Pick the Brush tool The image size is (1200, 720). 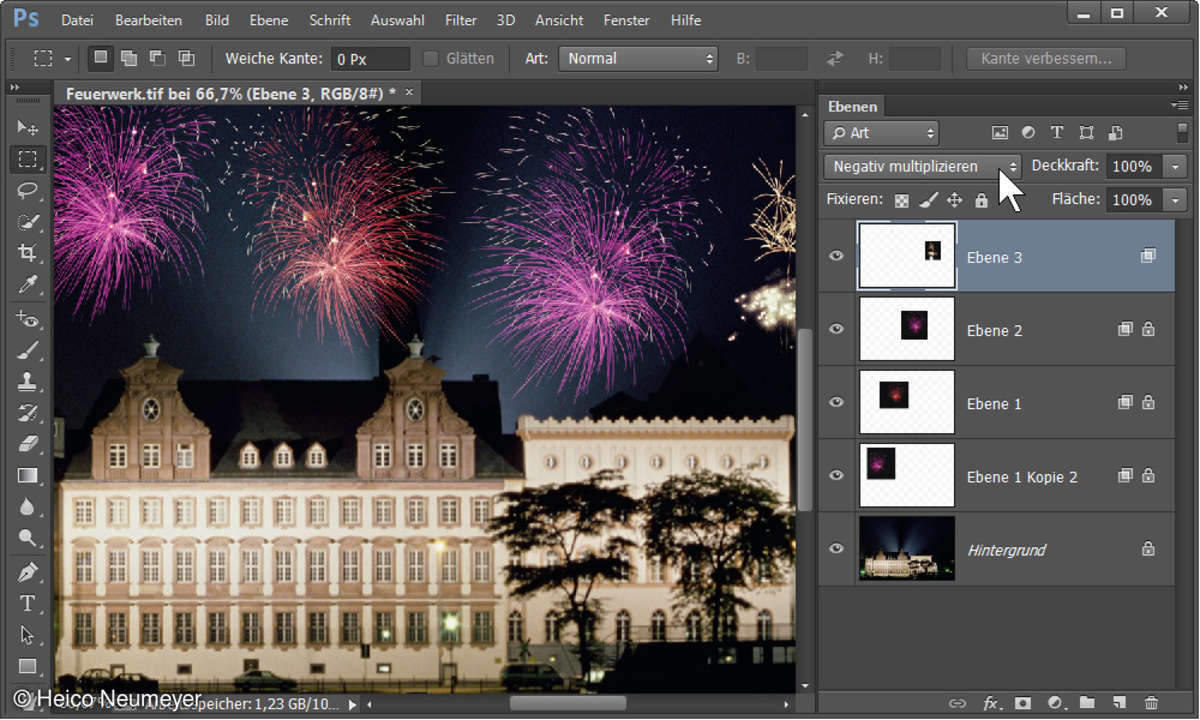click(27, 350)
